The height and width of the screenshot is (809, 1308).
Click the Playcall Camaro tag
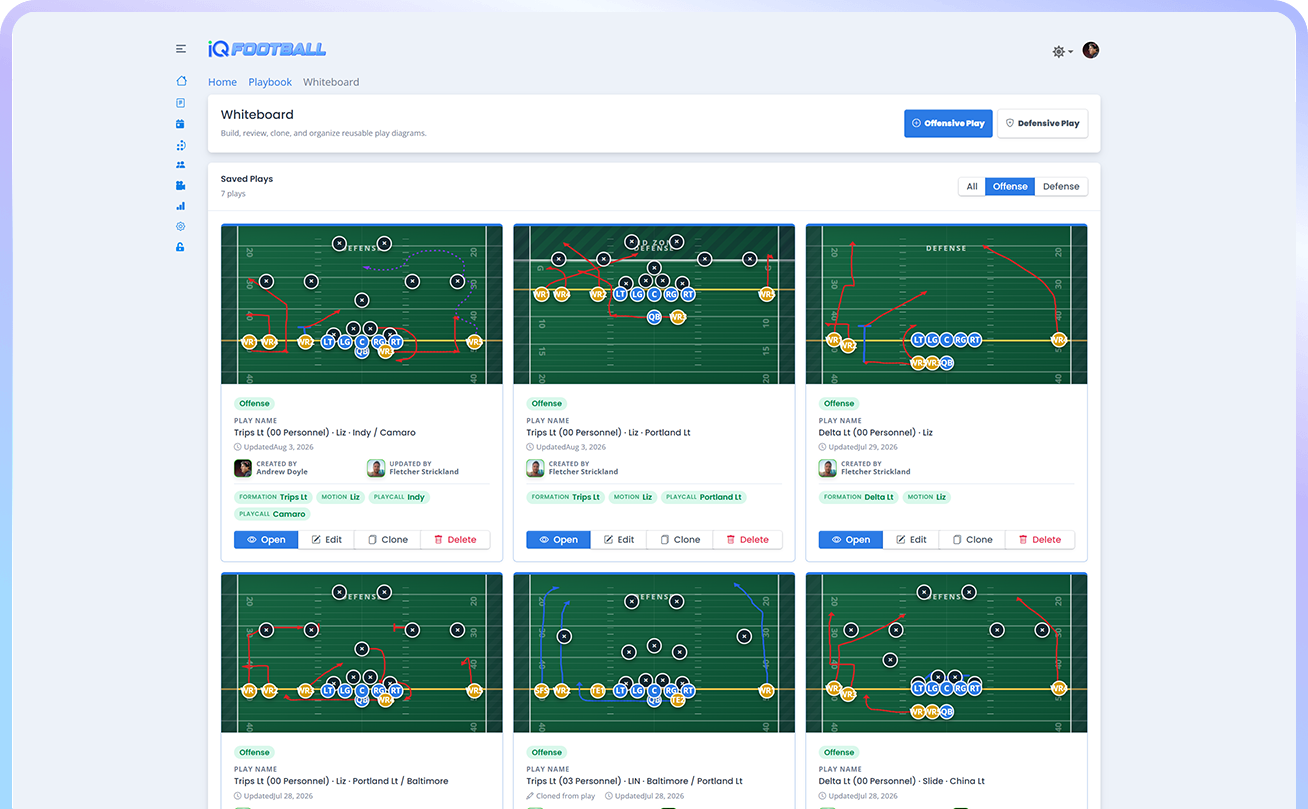point(273,514)
